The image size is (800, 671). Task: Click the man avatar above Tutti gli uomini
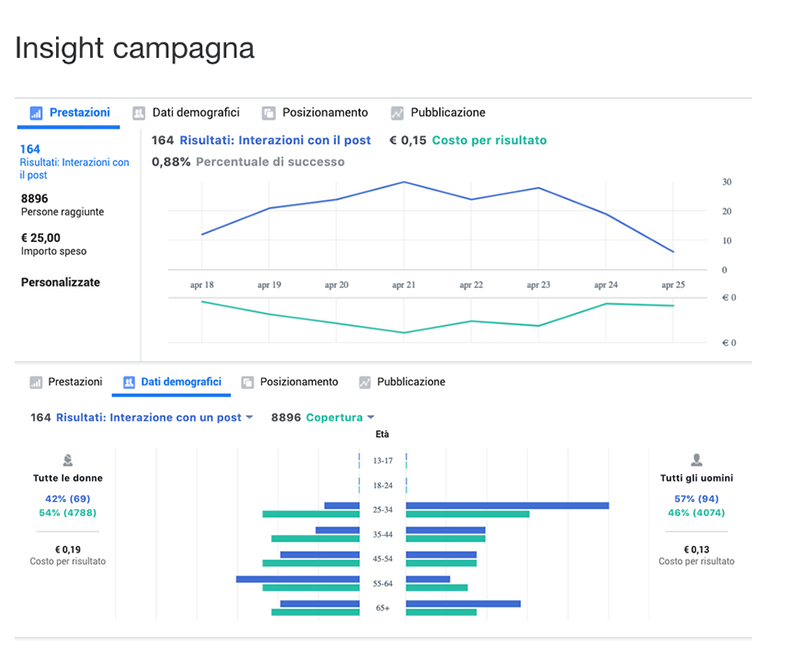pyautogui.click(x=696, y=460)
